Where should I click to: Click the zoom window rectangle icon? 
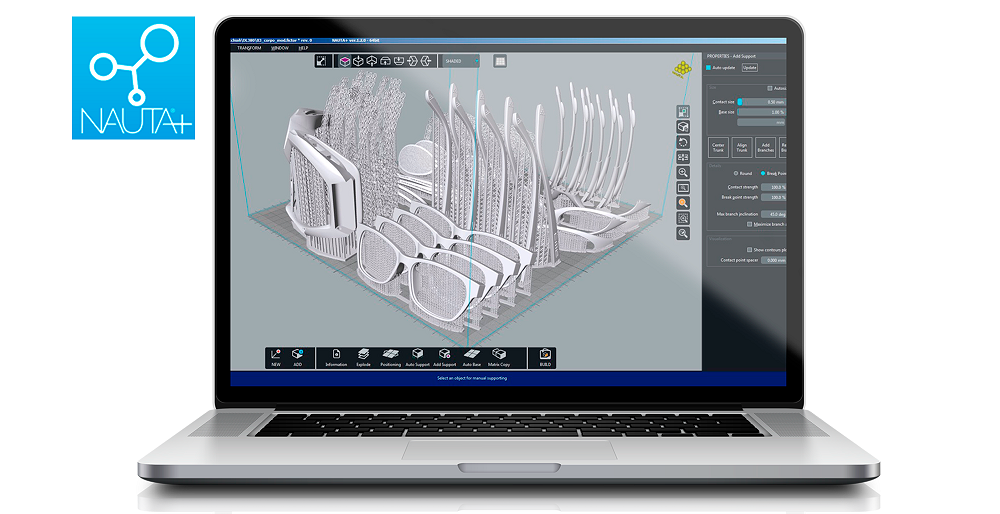pos(682,187)
